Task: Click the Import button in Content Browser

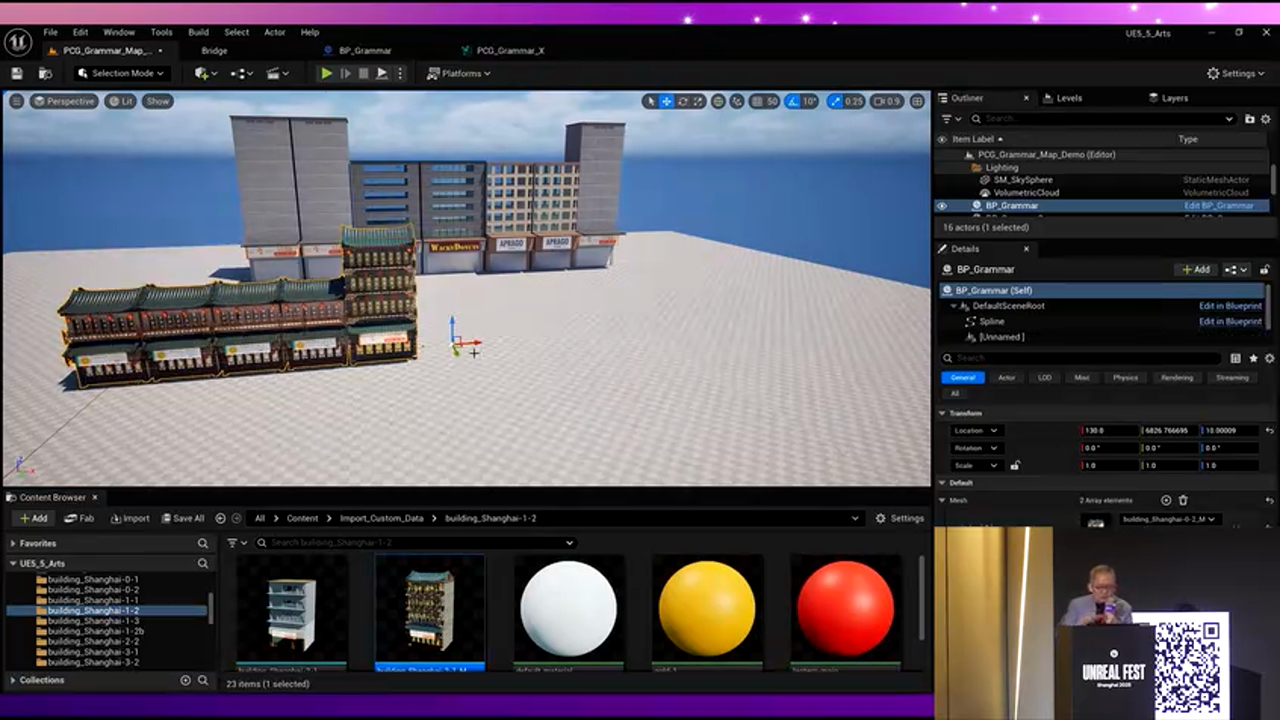Action: coord(130,518)
